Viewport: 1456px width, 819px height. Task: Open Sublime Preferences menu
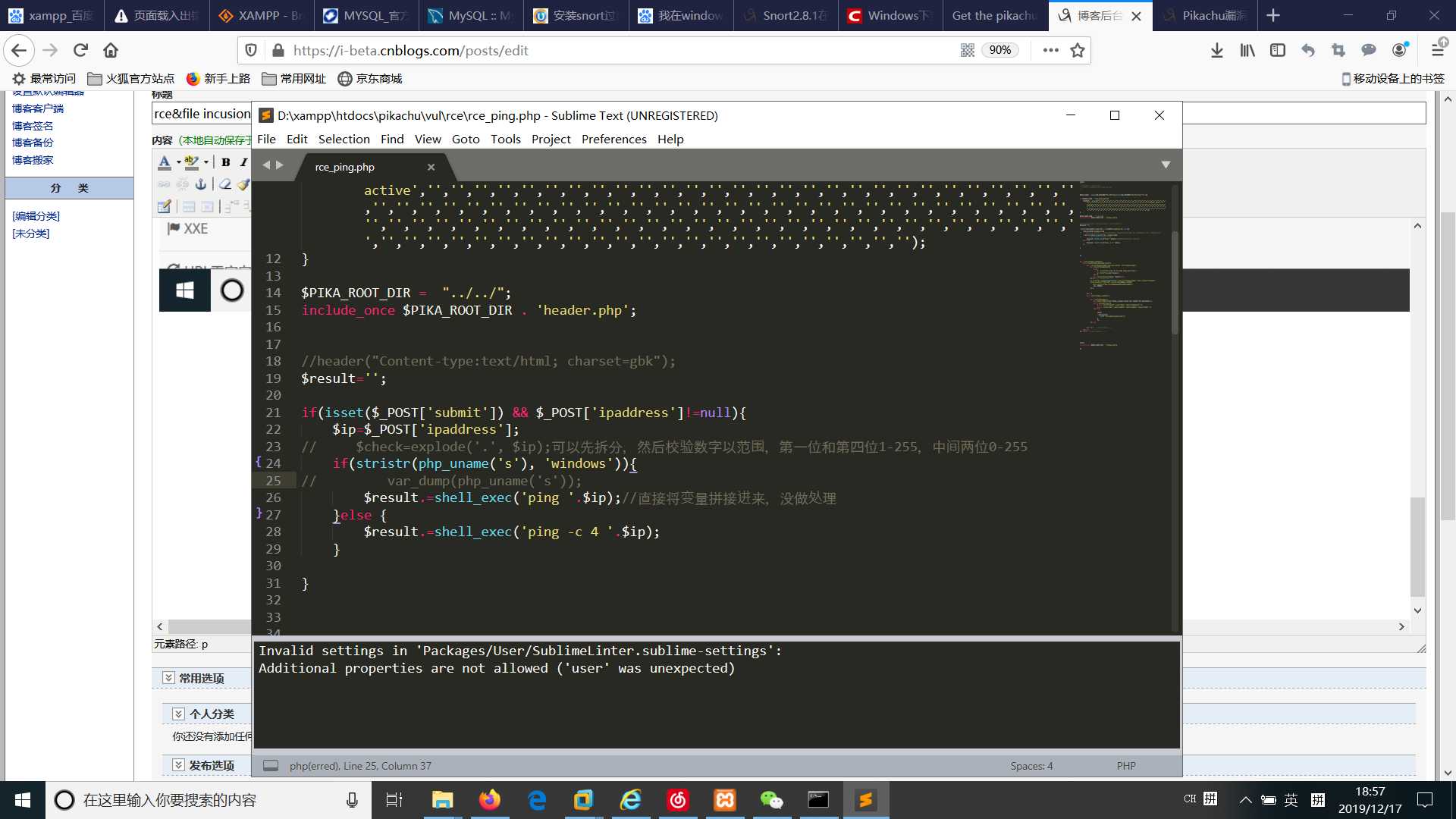(614, 139)
